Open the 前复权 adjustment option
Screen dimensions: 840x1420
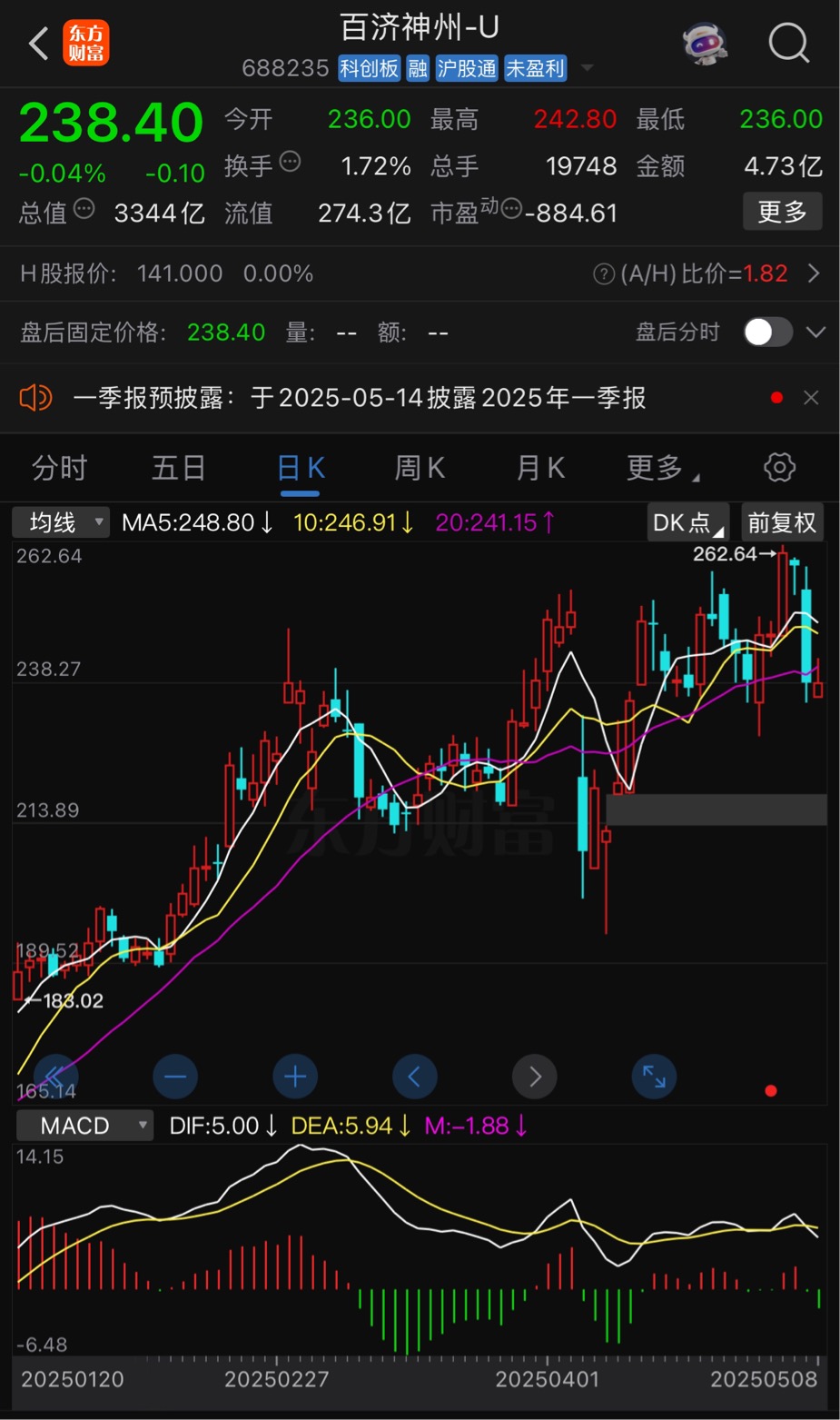782,522
